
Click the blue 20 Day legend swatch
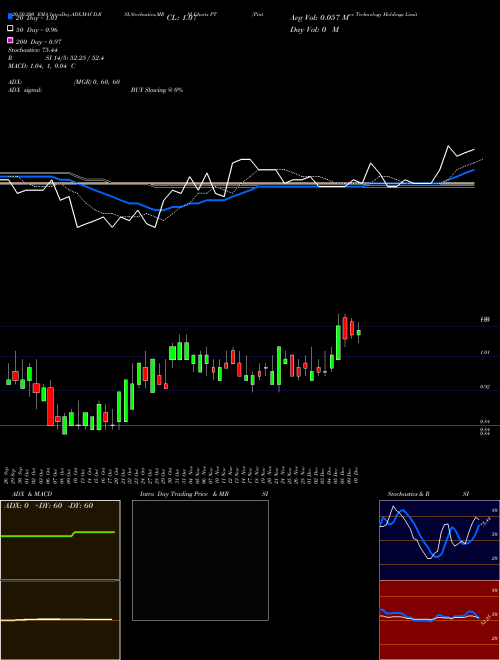click(11, 17)
